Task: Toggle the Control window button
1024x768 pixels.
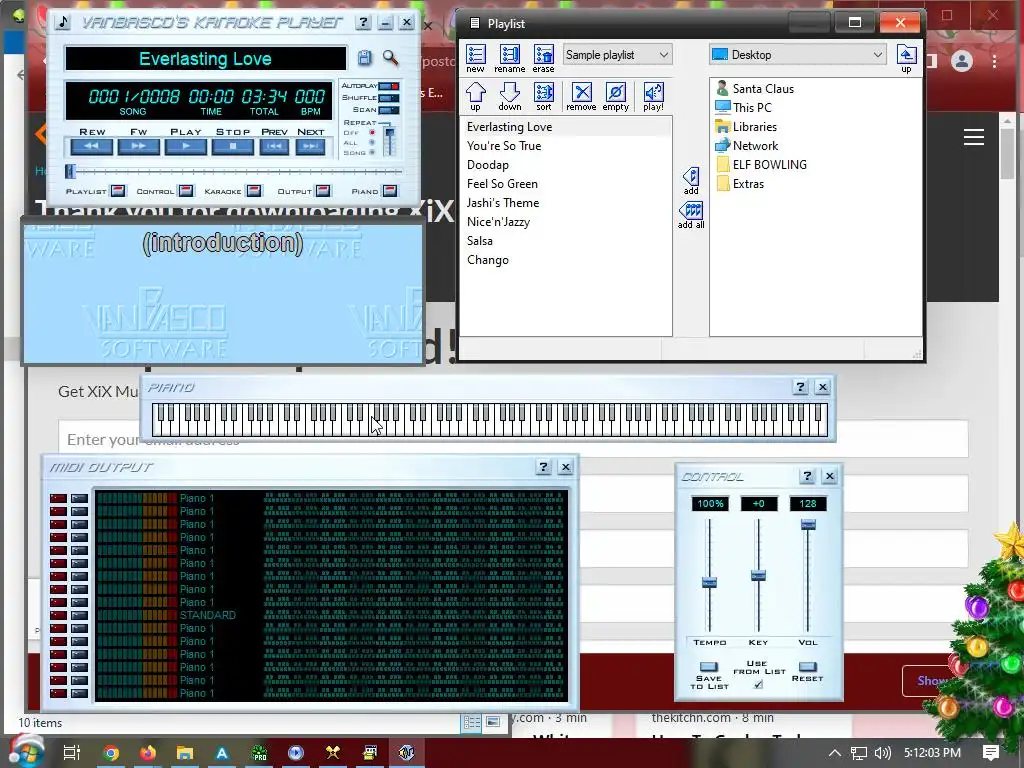Action: pos(186,191)
